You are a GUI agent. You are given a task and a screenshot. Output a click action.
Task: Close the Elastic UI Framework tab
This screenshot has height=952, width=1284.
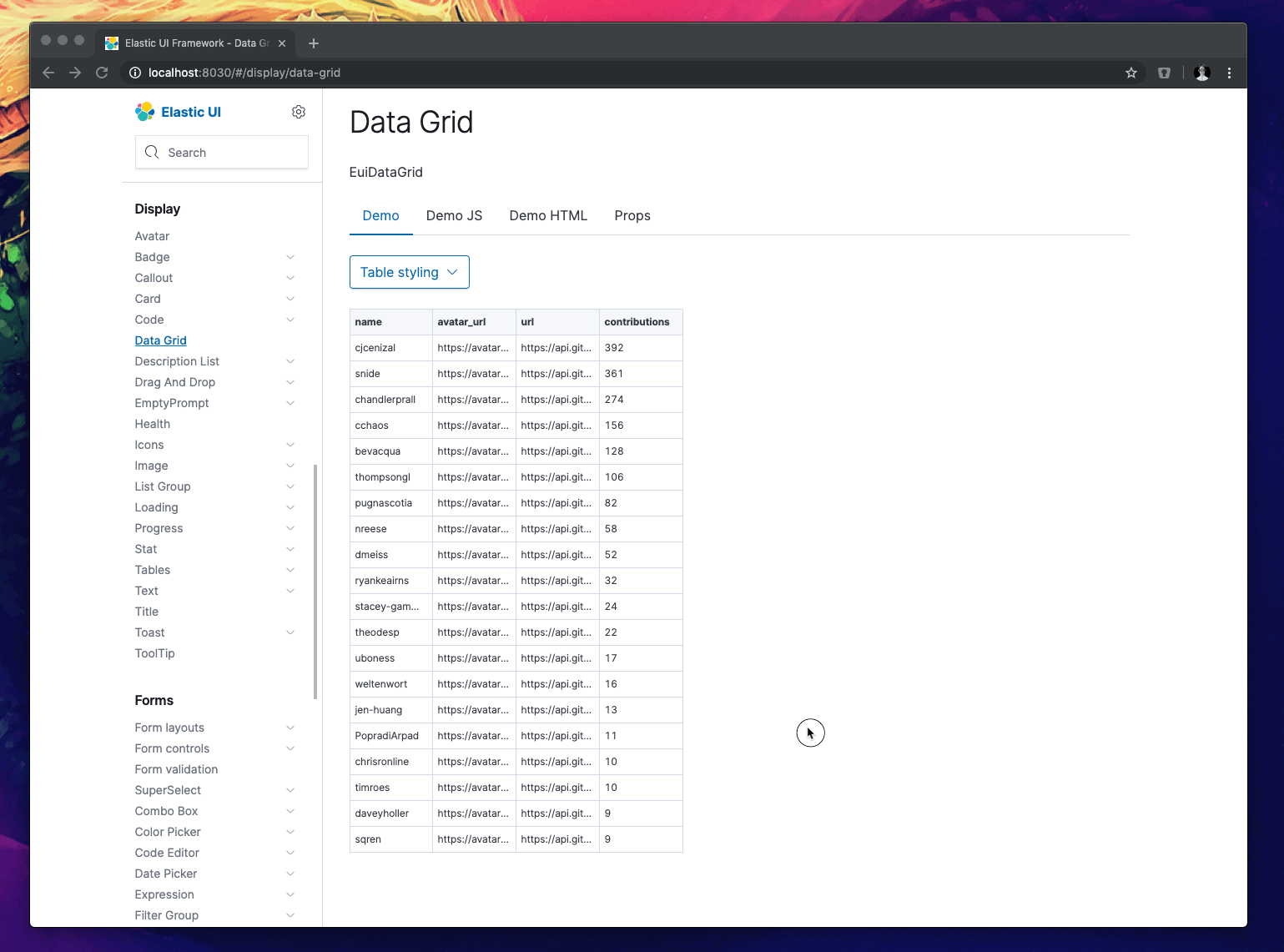[282, 43]
